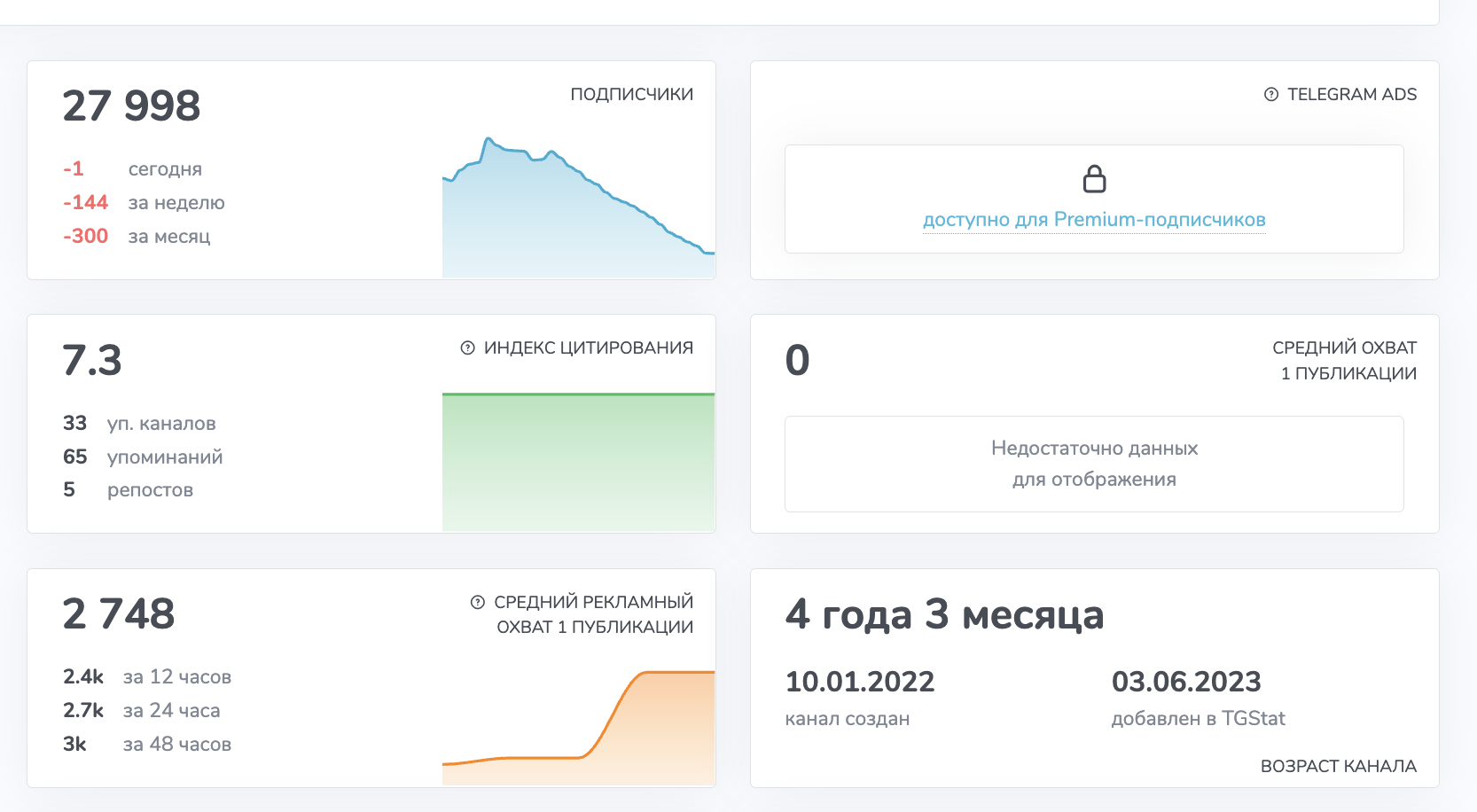Open the link доступно для Premium-подписчиков
This screenshot has height=812, width=1477.
(x=1094, y=220)
